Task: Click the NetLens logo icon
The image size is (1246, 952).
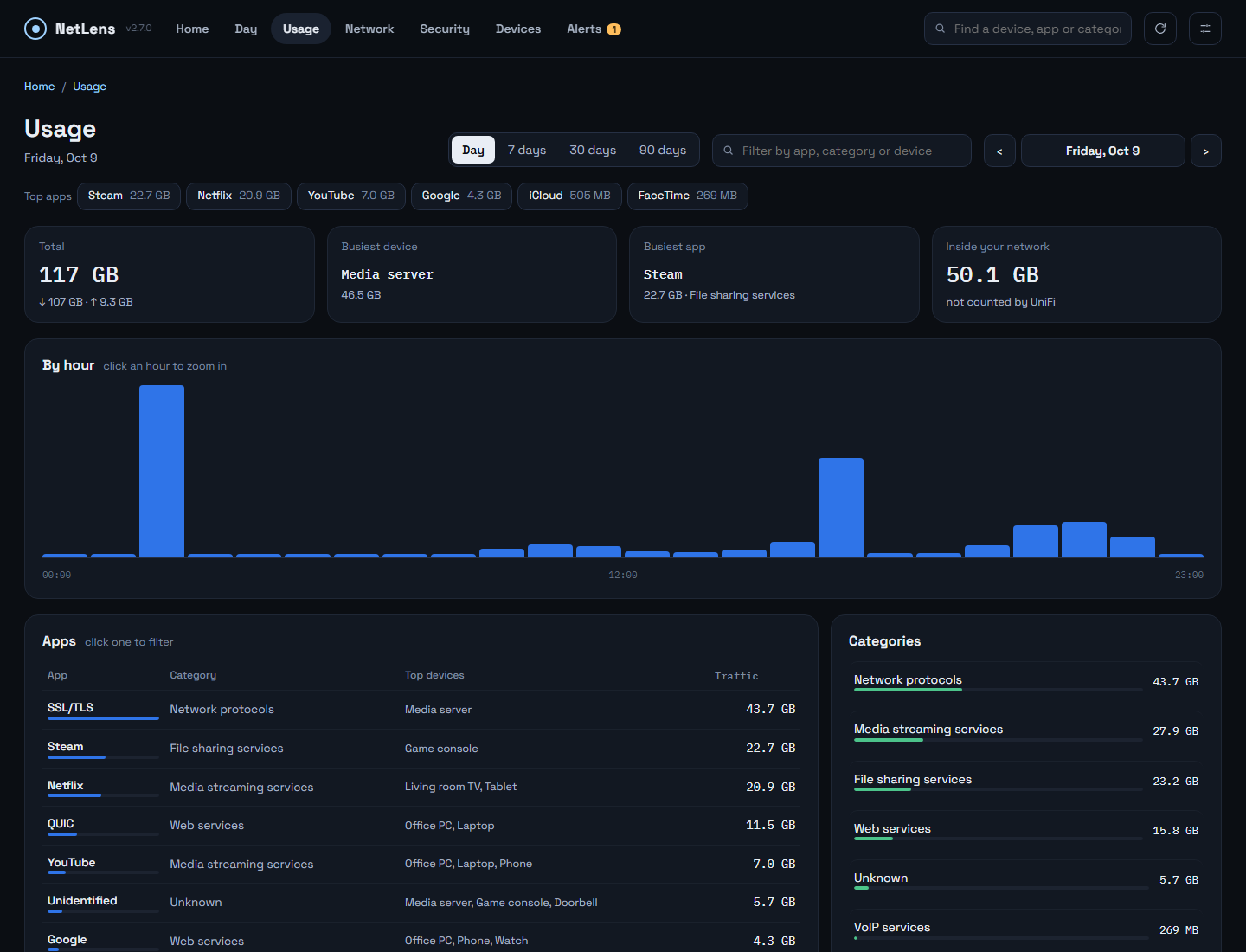Action: [x=35, y=29]
